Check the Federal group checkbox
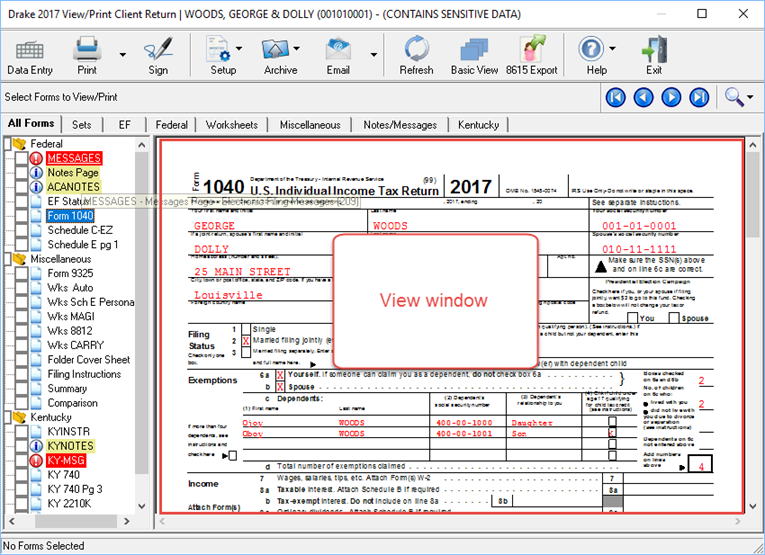 click(7, 144)
